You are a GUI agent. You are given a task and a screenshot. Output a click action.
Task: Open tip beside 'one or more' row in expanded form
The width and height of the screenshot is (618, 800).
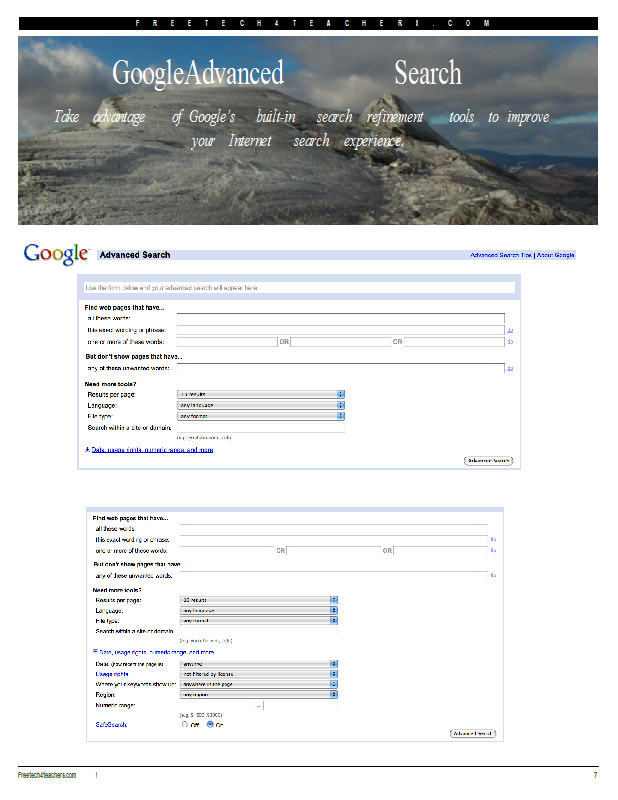(493, 551)
